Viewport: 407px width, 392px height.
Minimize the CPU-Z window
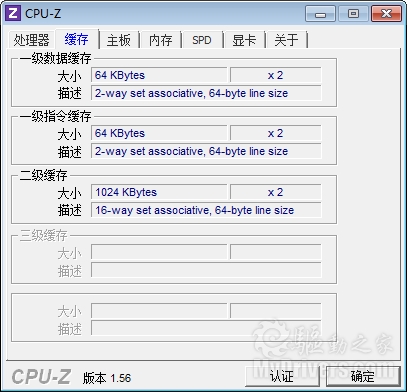pos(320,14)
